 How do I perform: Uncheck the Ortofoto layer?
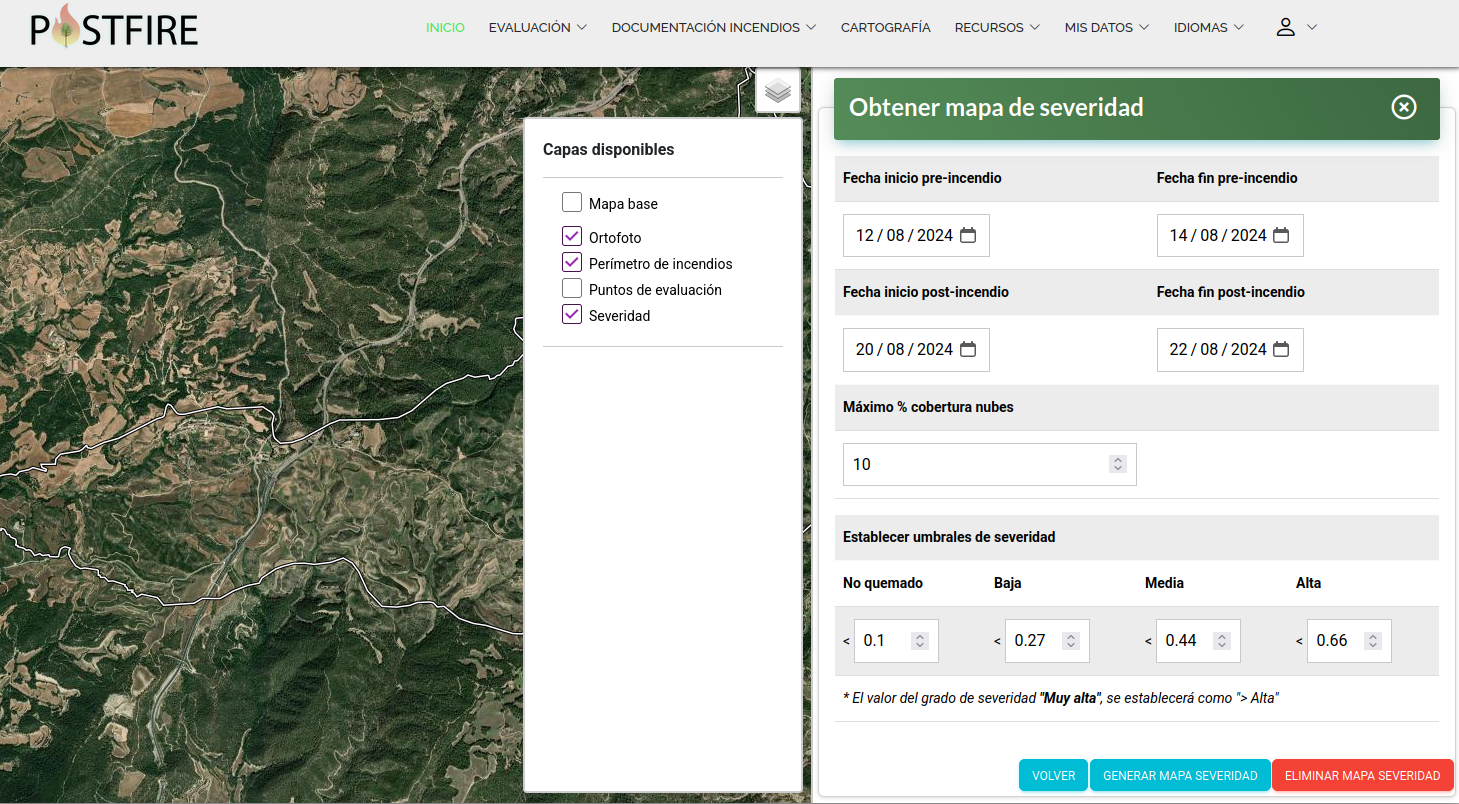(572, 237)
